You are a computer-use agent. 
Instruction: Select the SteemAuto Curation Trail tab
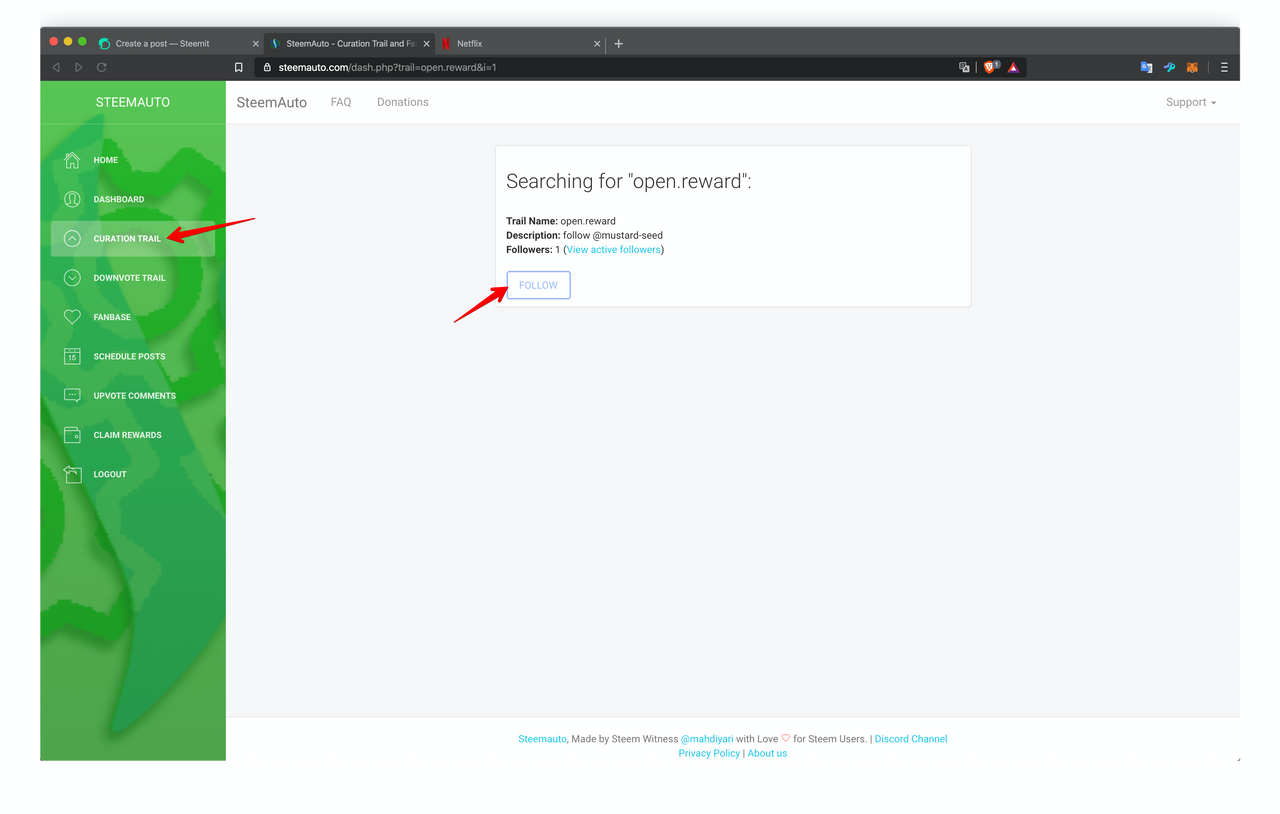[350, 44]
